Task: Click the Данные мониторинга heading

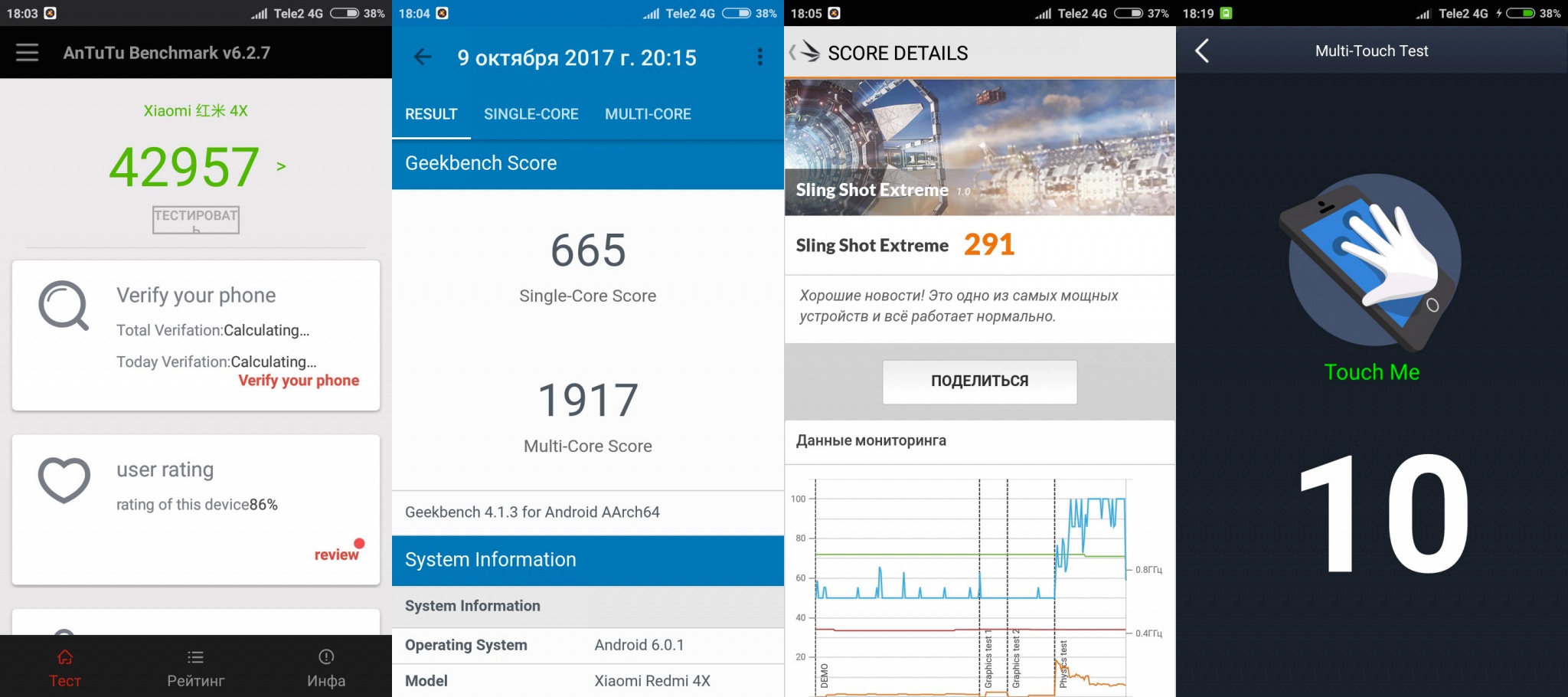Action: pos(871,440)
